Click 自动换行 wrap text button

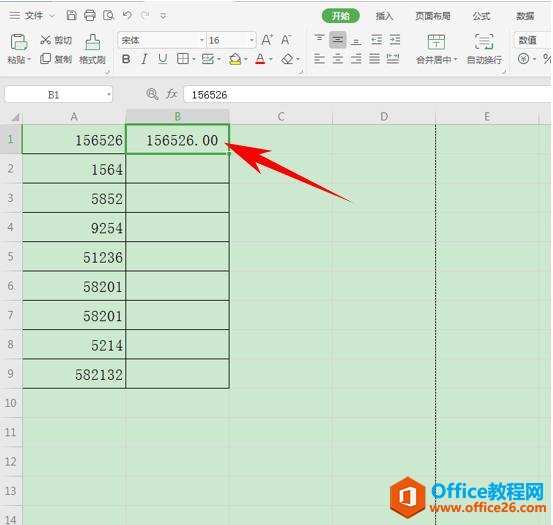(484, 49)
